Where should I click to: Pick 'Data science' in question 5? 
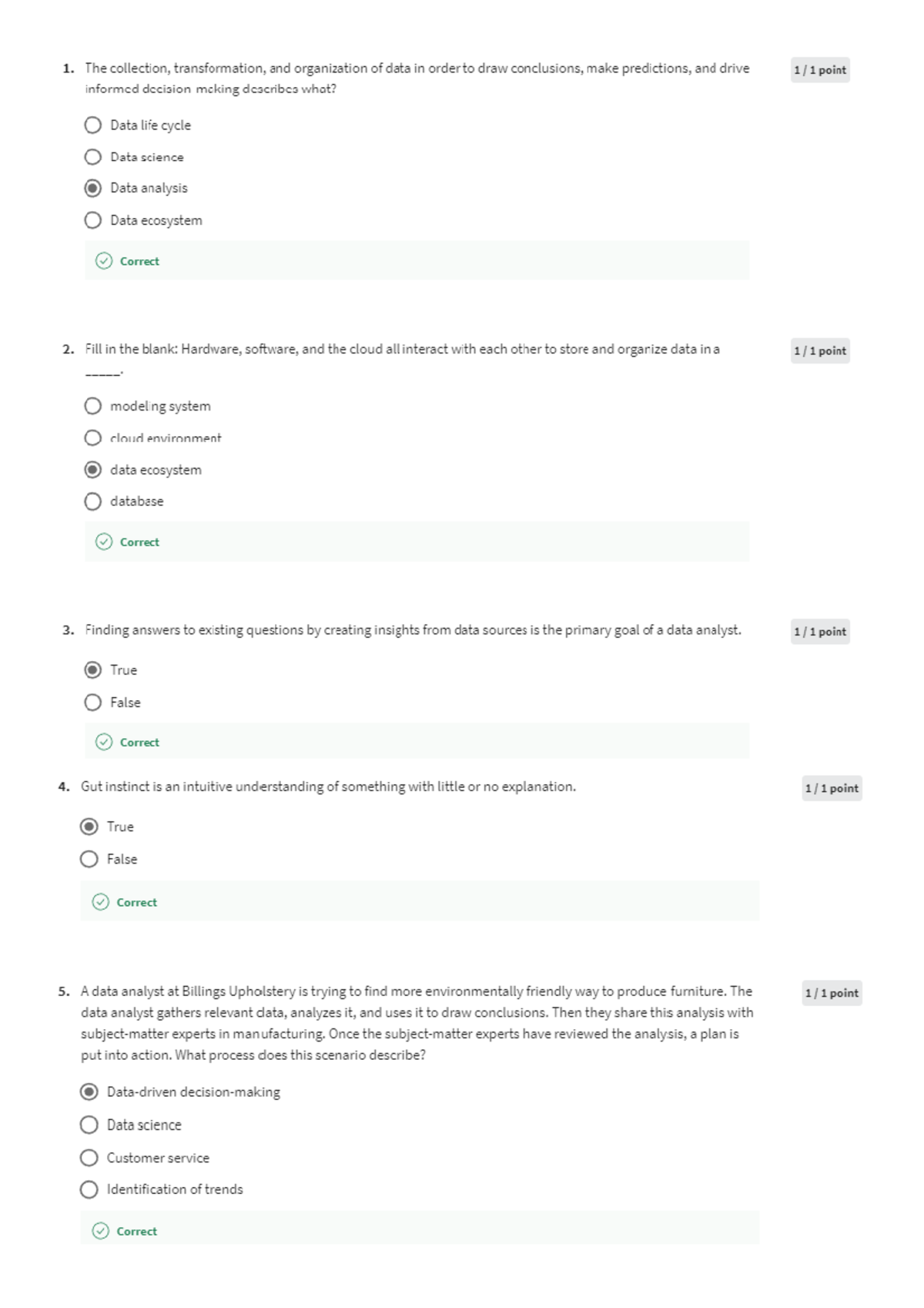click(89, 1125)
